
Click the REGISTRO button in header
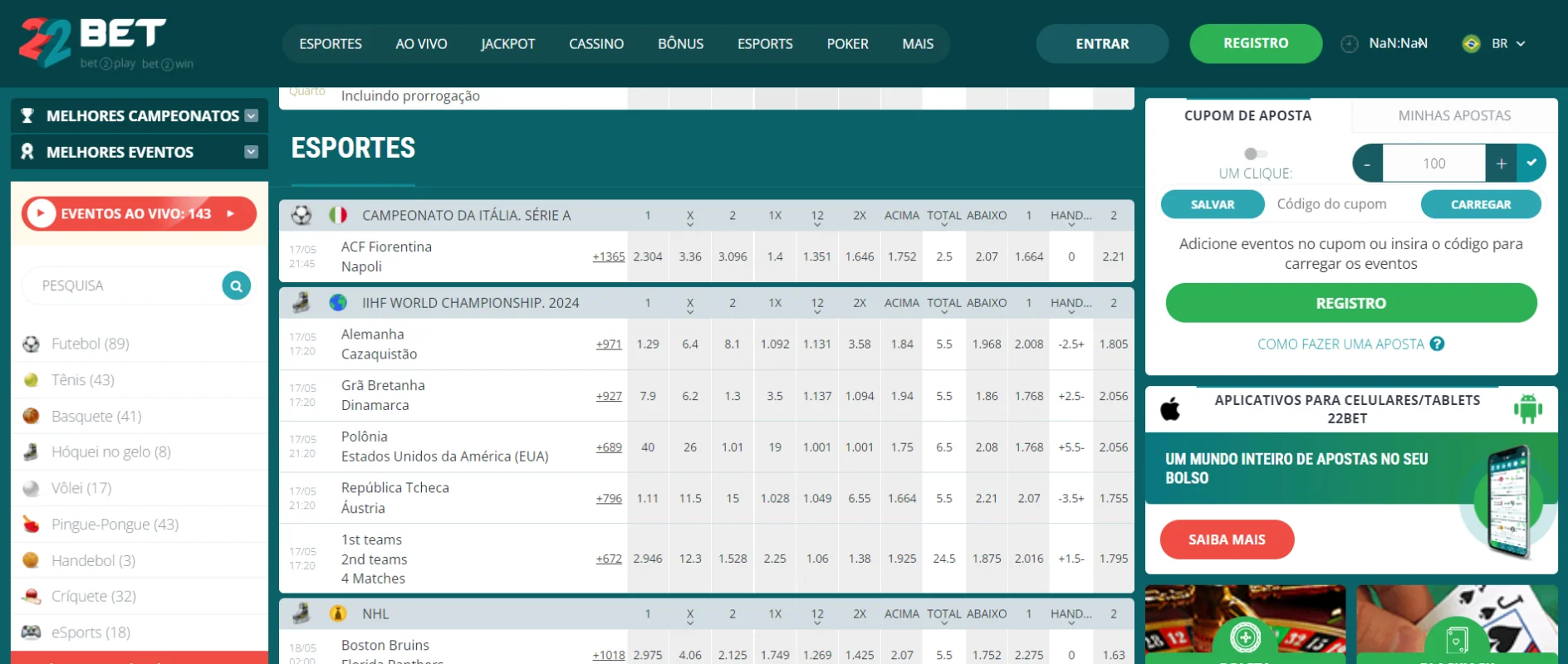[x=1256, y=43]
